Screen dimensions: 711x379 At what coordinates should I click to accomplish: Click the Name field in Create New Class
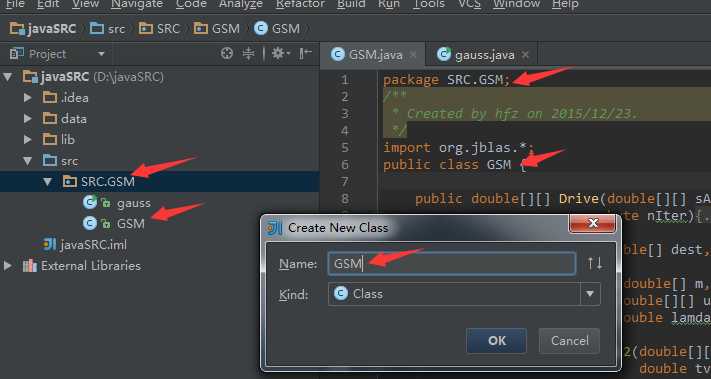tap(452, 263)
